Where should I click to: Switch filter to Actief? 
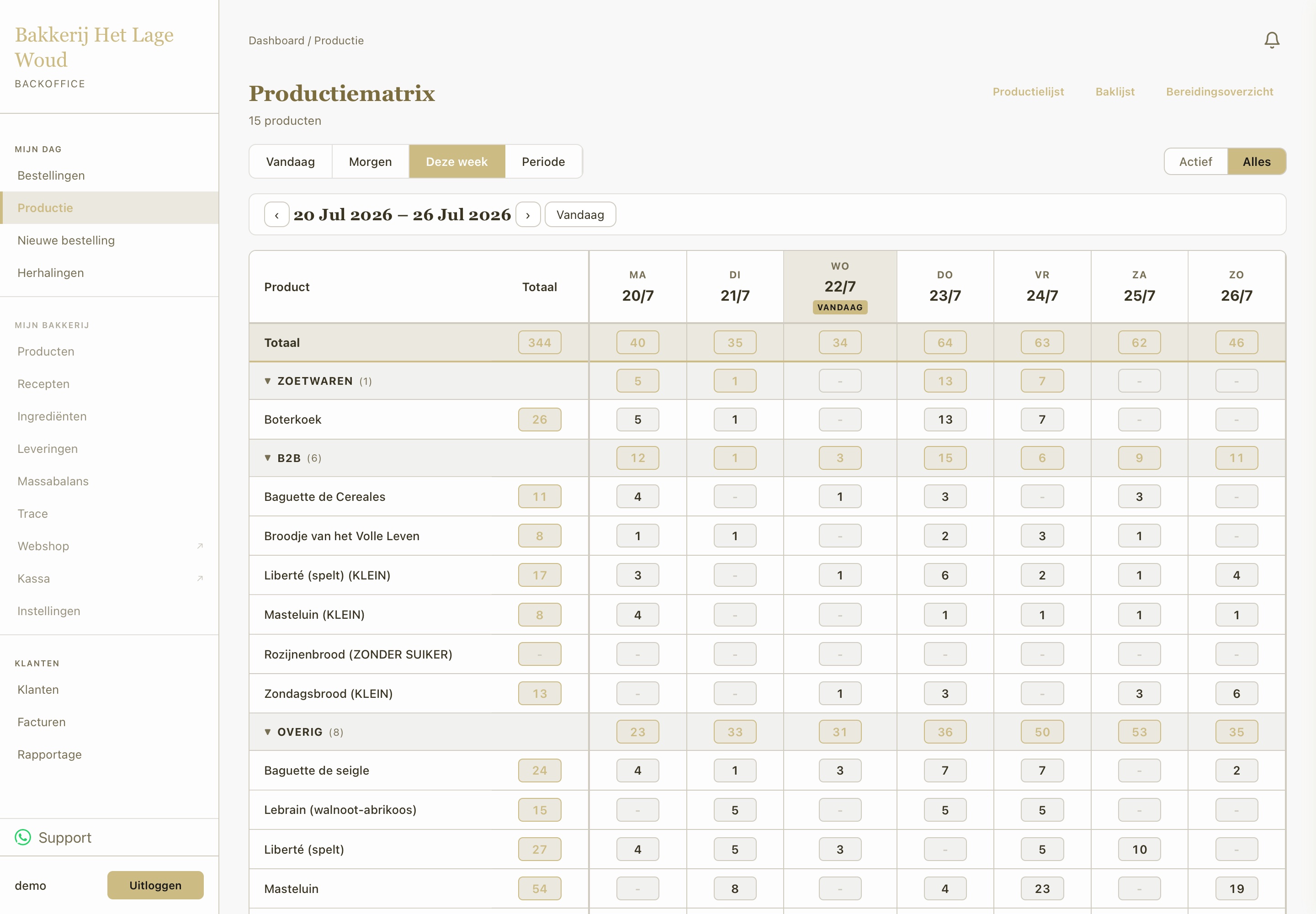tap(1196, 161)
